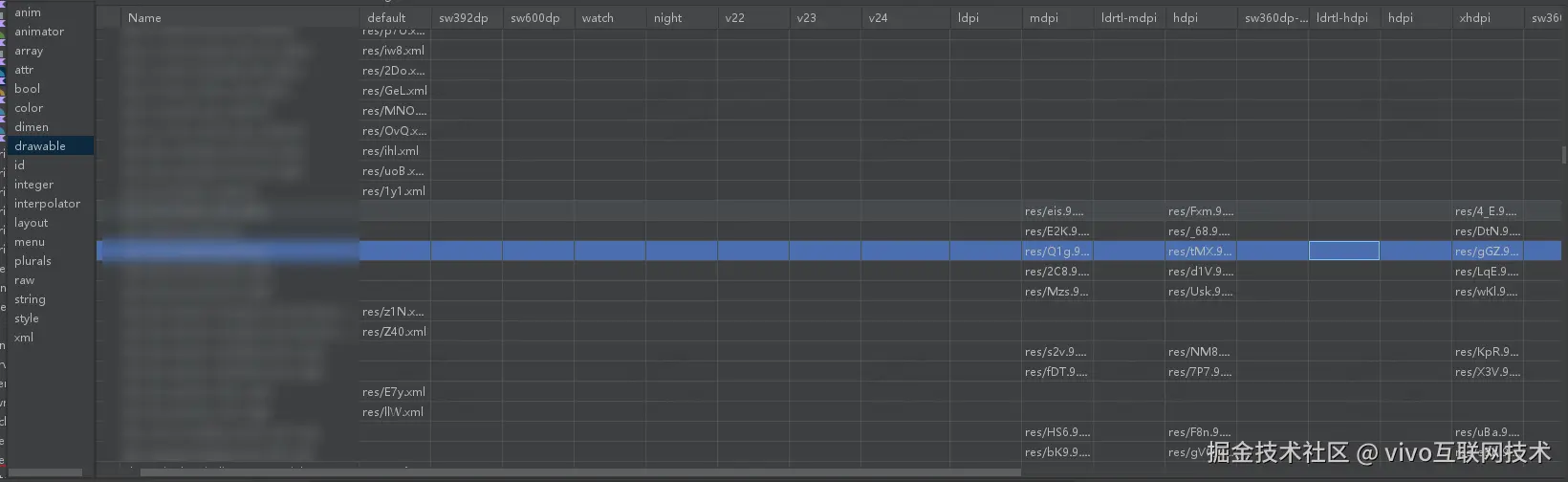This screenshot has width=1568, height=482.
Task: Choose the attr resource type
Action: (x=24, y=70)
